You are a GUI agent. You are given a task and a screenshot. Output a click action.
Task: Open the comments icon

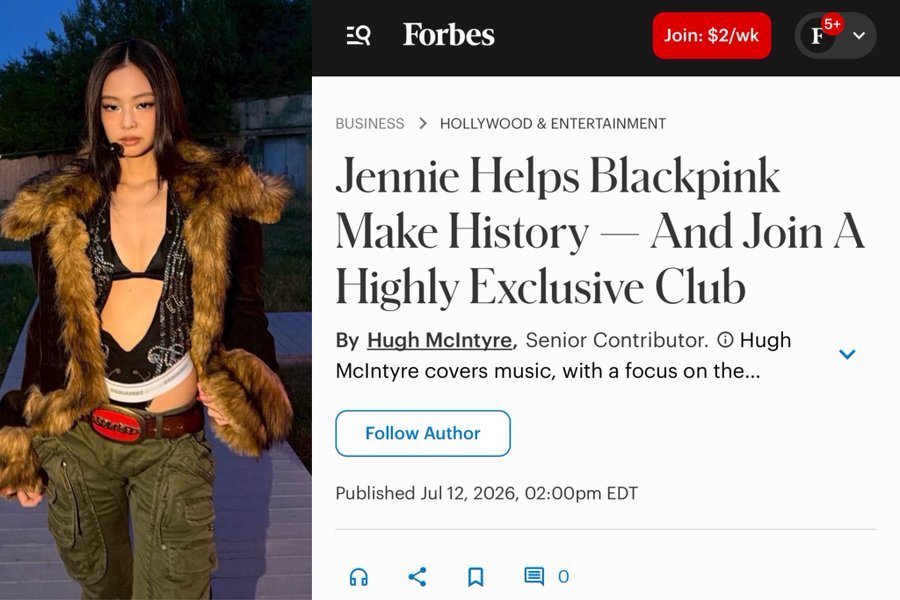click(534, 576)
